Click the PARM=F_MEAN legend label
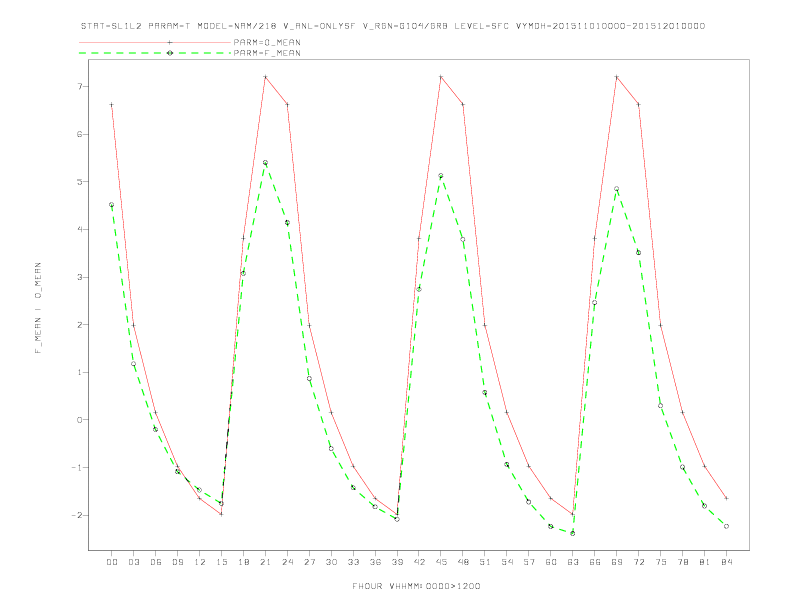The height and width of the screenshot is (612, 792). pyautogui.click(x=267, y=53)
